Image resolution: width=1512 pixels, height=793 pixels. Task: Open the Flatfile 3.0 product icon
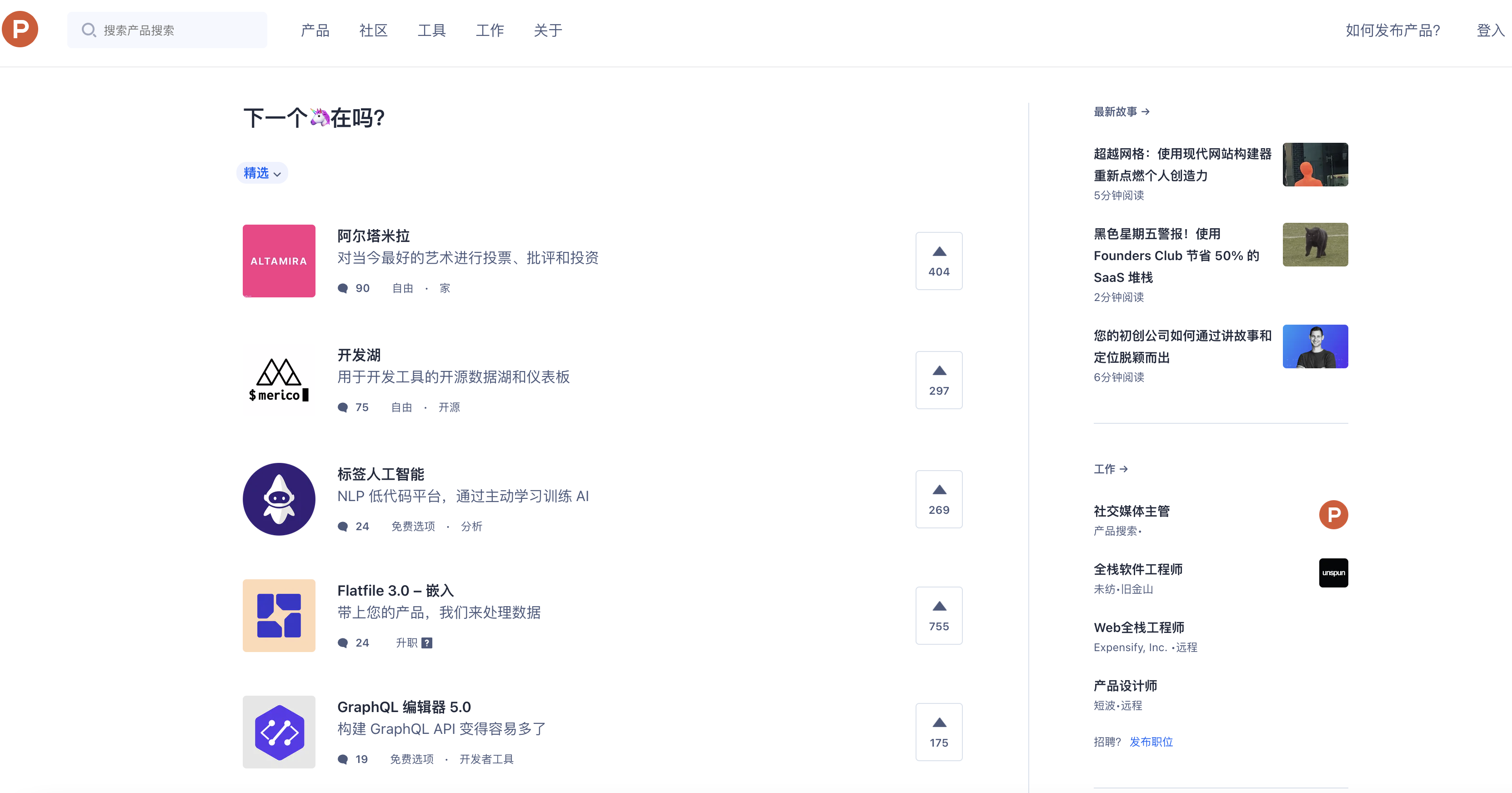pyautogui.click(x=279, y=615)
